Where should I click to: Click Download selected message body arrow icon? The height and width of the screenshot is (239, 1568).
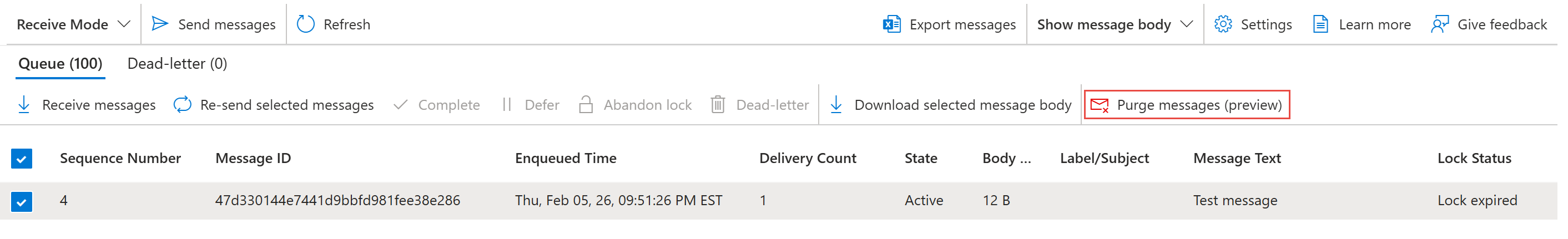(836, 105)
